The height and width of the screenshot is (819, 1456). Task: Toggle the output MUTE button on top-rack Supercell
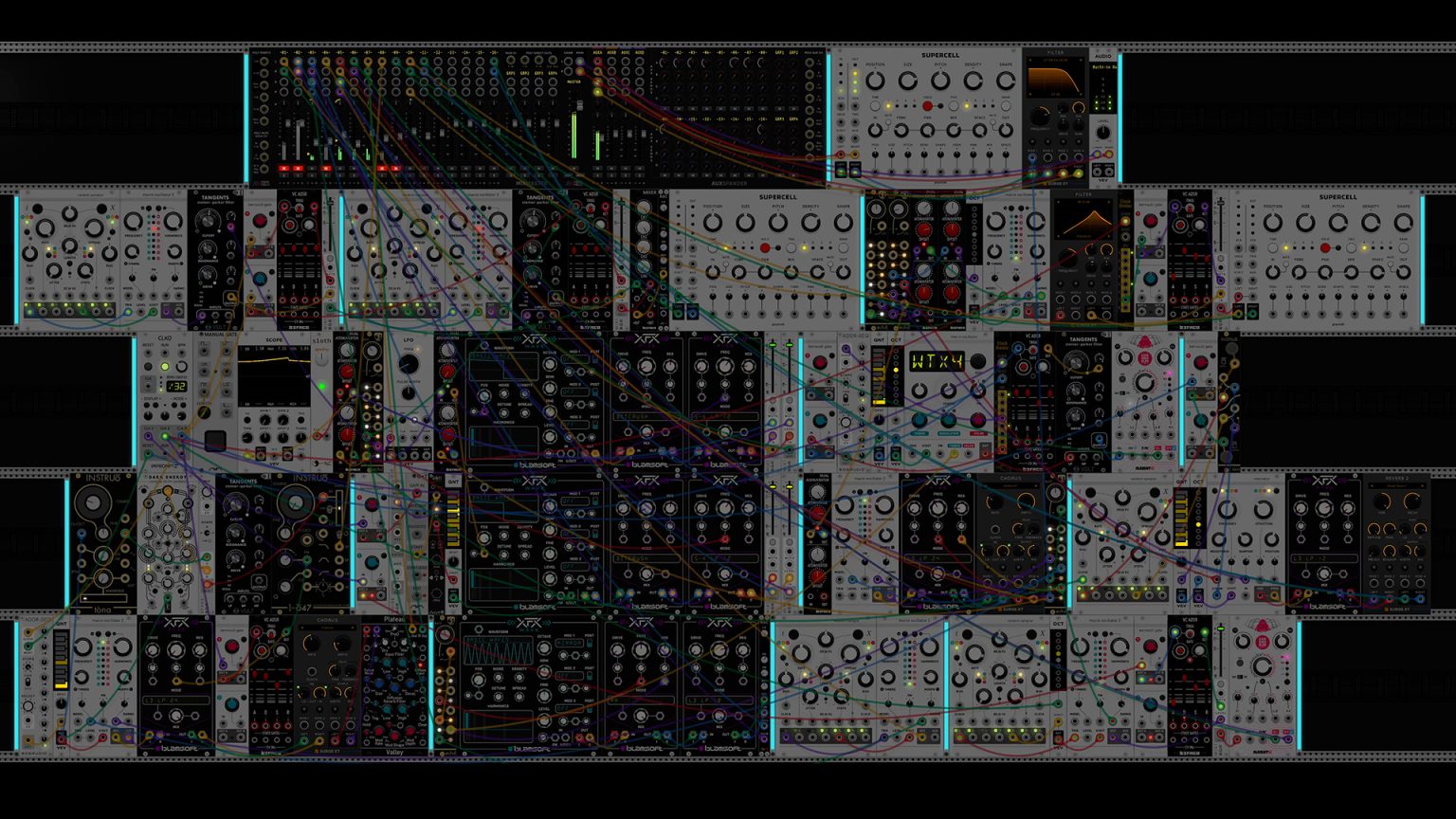click(992, 122)
